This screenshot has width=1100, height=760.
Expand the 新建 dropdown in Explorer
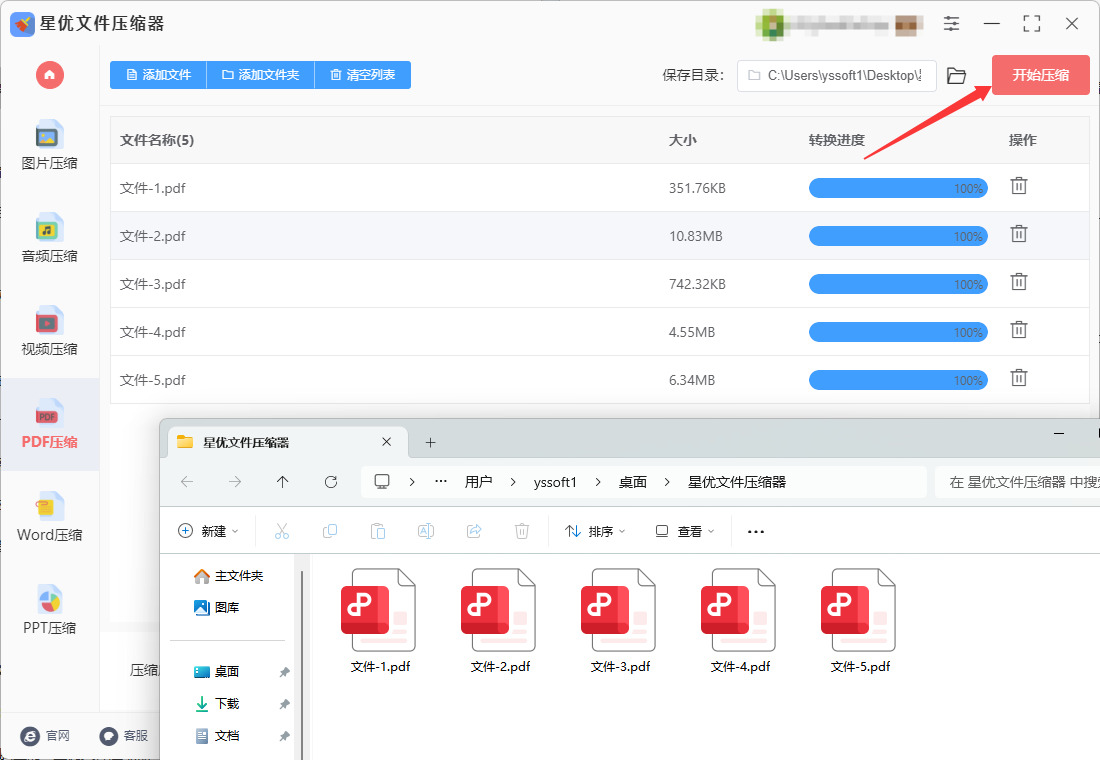(208, 531)
